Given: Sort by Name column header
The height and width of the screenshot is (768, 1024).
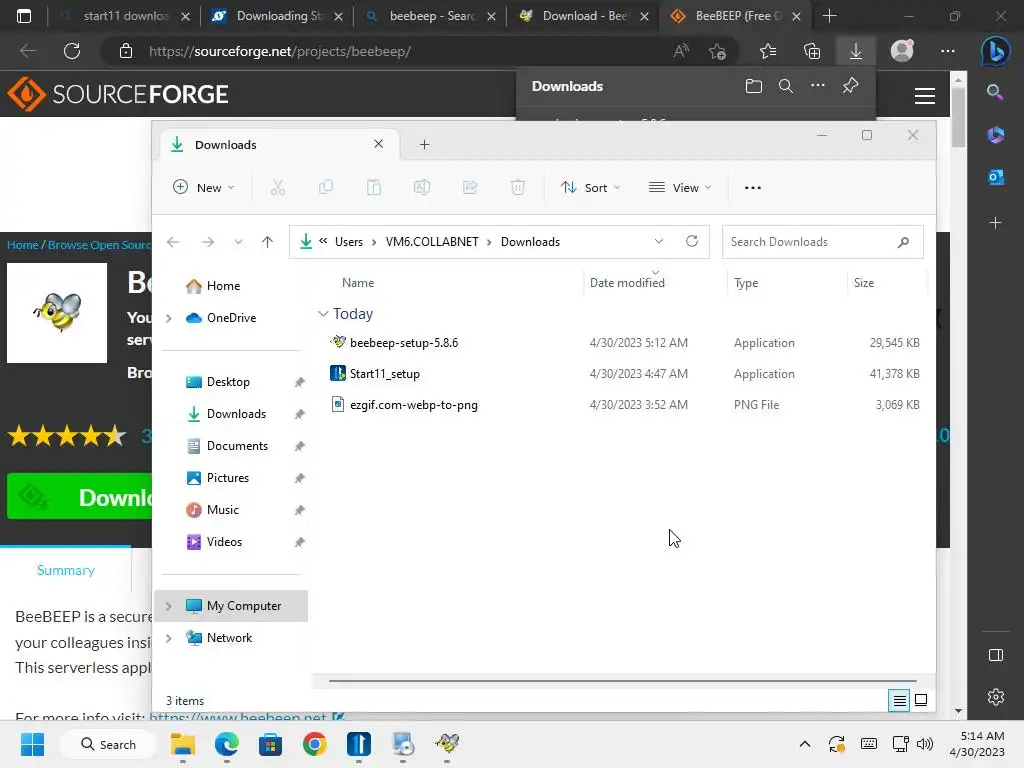Looking at the screenshot, I should click(358, 283).
